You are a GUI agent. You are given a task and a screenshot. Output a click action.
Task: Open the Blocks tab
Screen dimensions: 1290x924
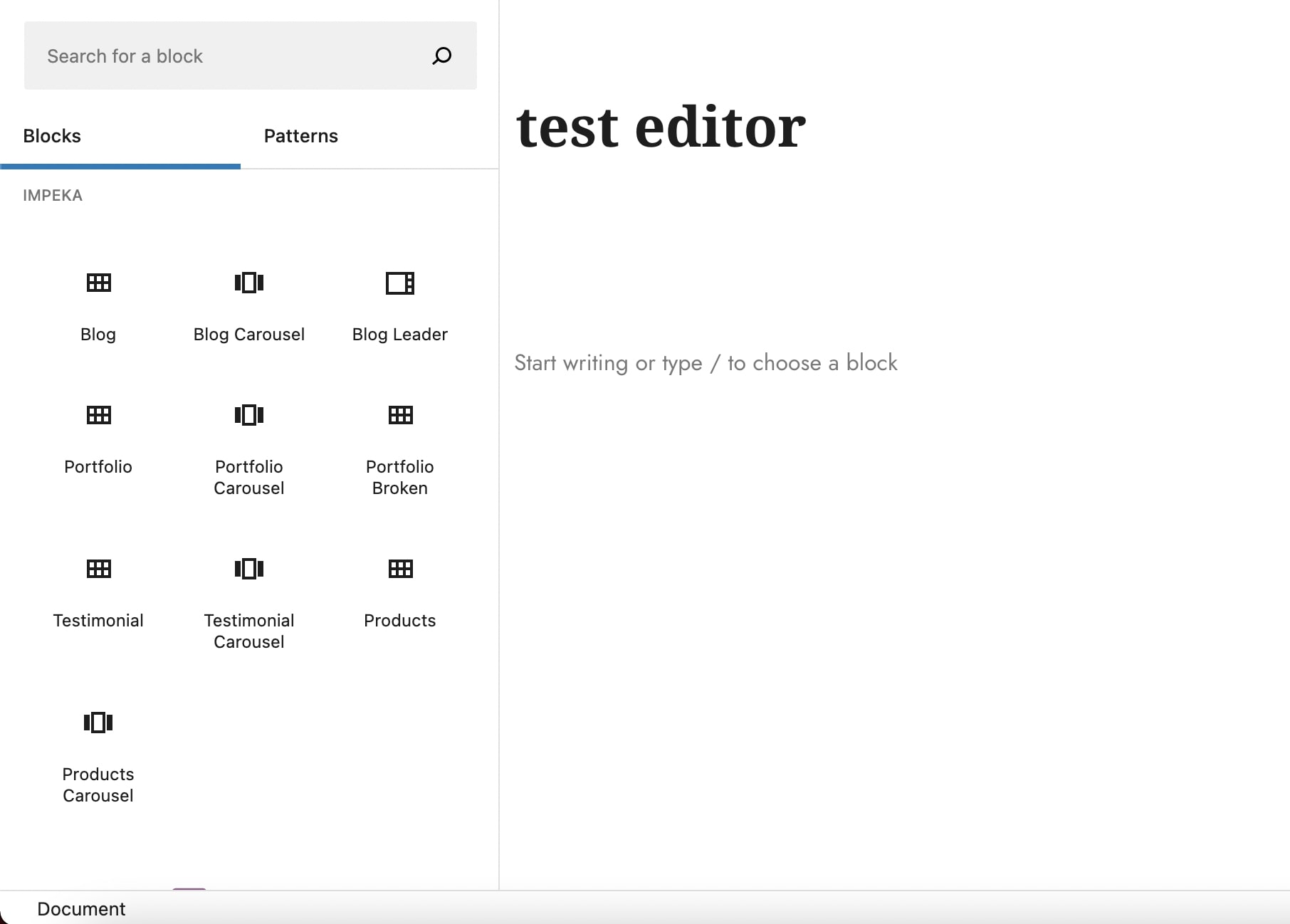click(52, 136)
